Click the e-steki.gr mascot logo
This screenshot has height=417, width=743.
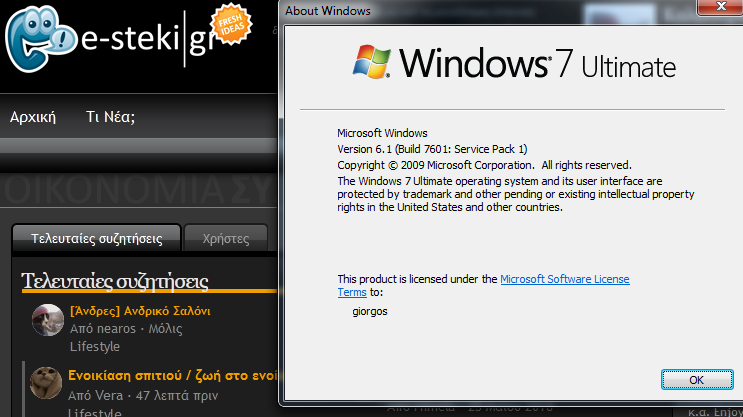[x=41, y=39]
